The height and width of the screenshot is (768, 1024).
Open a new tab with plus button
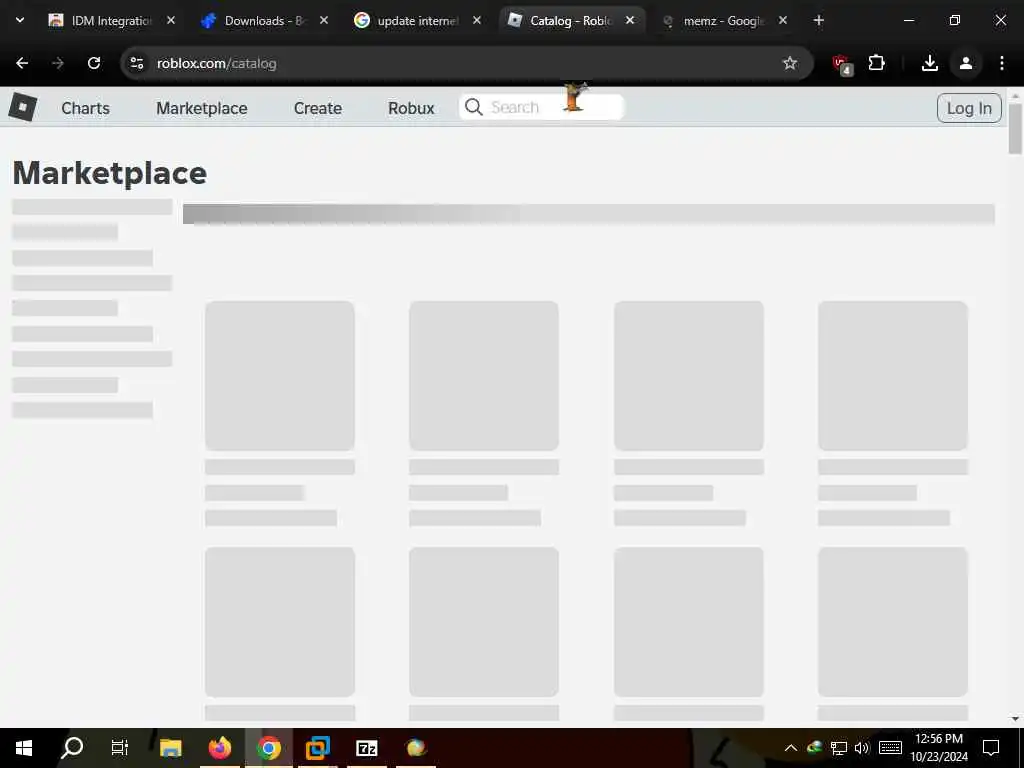(x=818, y=21)
